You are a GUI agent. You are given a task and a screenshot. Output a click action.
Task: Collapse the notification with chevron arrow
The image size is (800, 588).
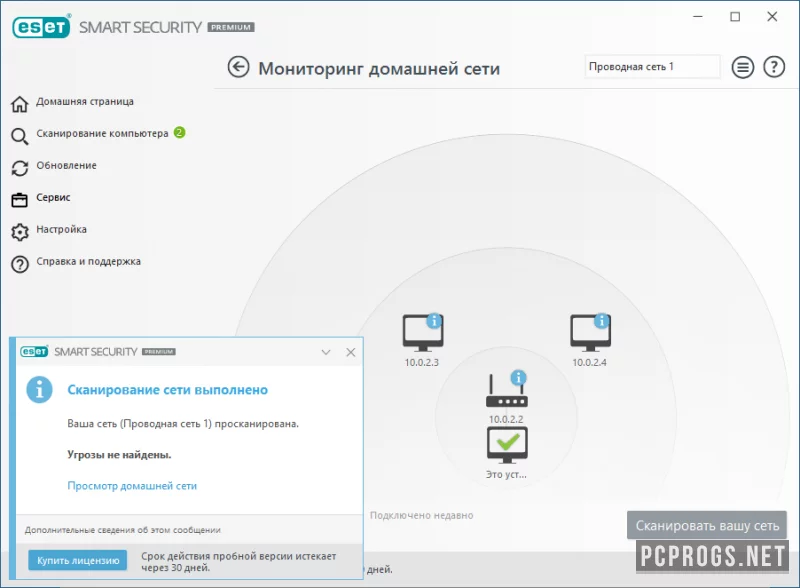point(326,352)
